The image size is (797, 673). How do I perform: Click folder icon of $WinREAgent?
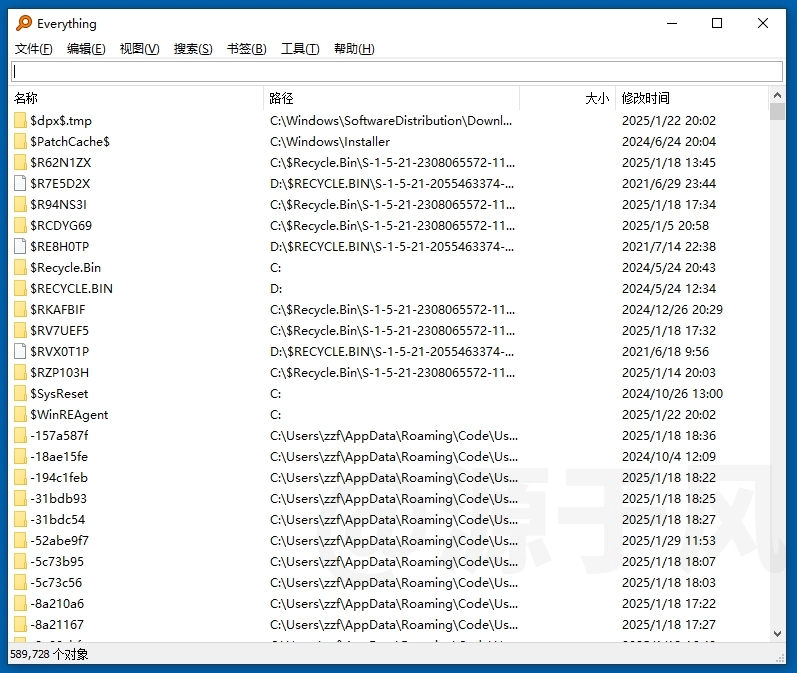pos(20,415)
